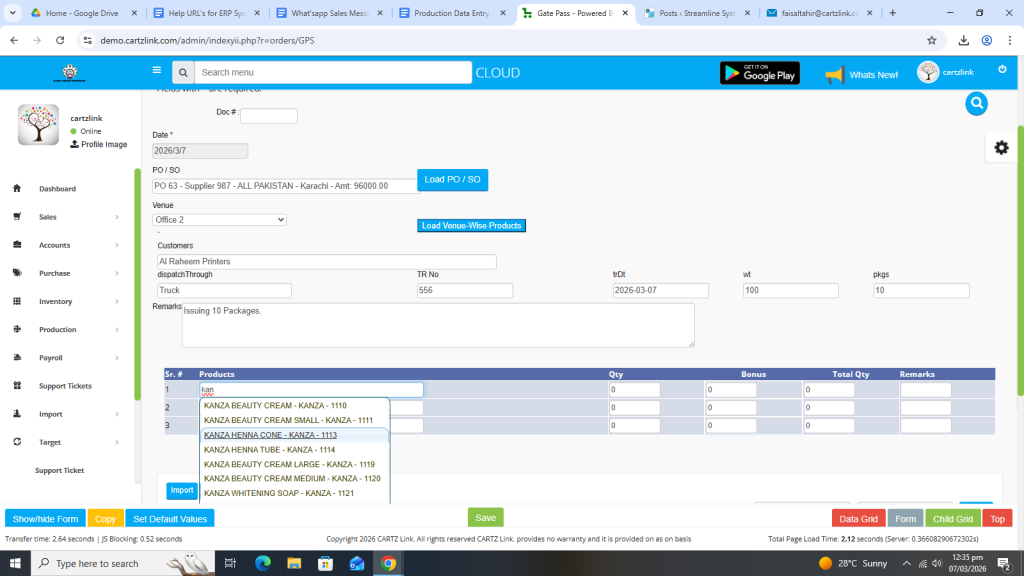Click the Load PO / SO button
Image resolution: width=1024 pixels, height=576 pixels.
(x=452, y=180)
